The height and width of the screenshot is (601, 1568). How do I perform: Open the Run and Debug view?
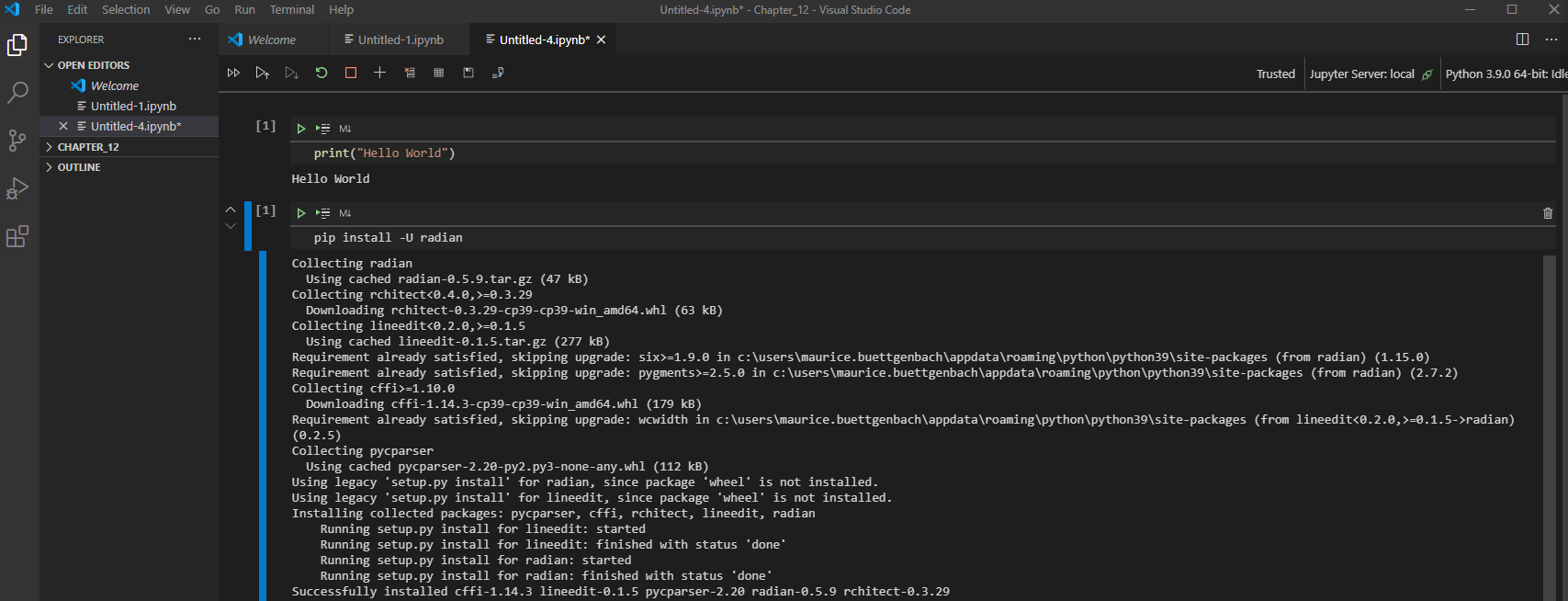coord(17,188)
